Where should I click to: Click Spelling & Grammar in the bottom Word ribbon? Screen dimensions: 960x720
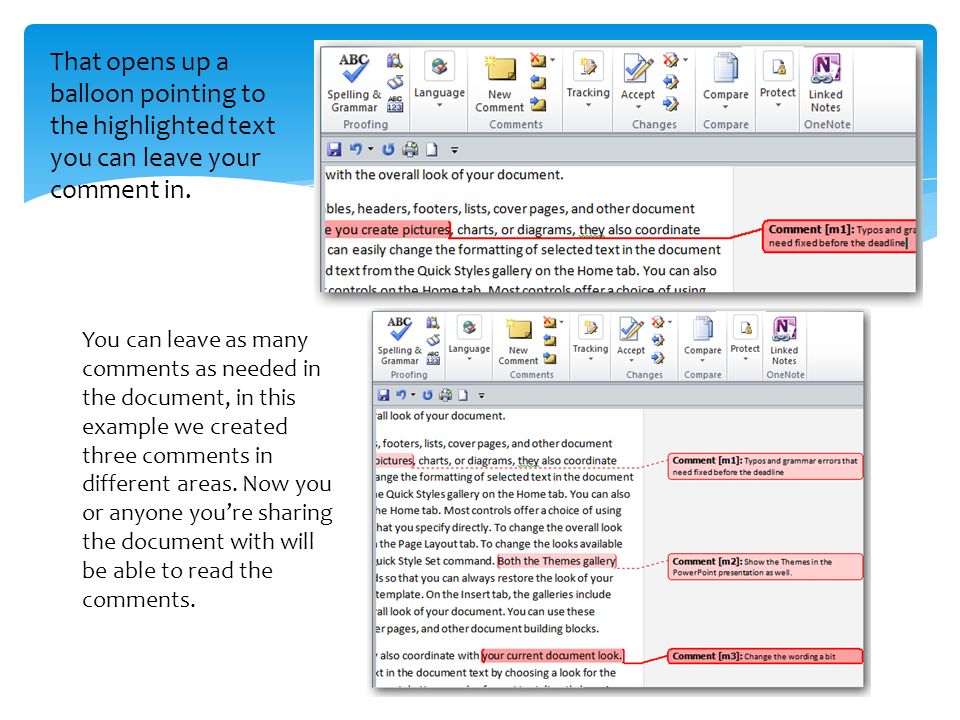(399, 340)
